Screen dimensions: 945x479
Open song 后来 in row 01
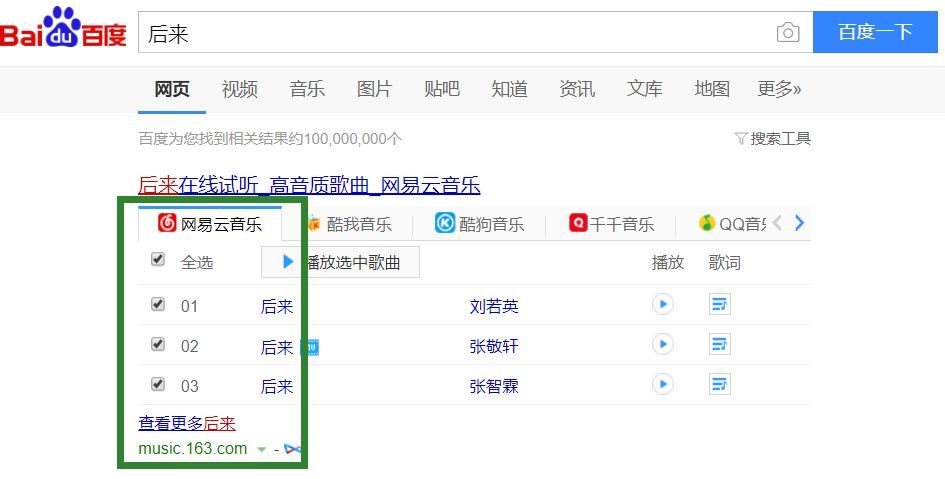[x=277, y=306]
